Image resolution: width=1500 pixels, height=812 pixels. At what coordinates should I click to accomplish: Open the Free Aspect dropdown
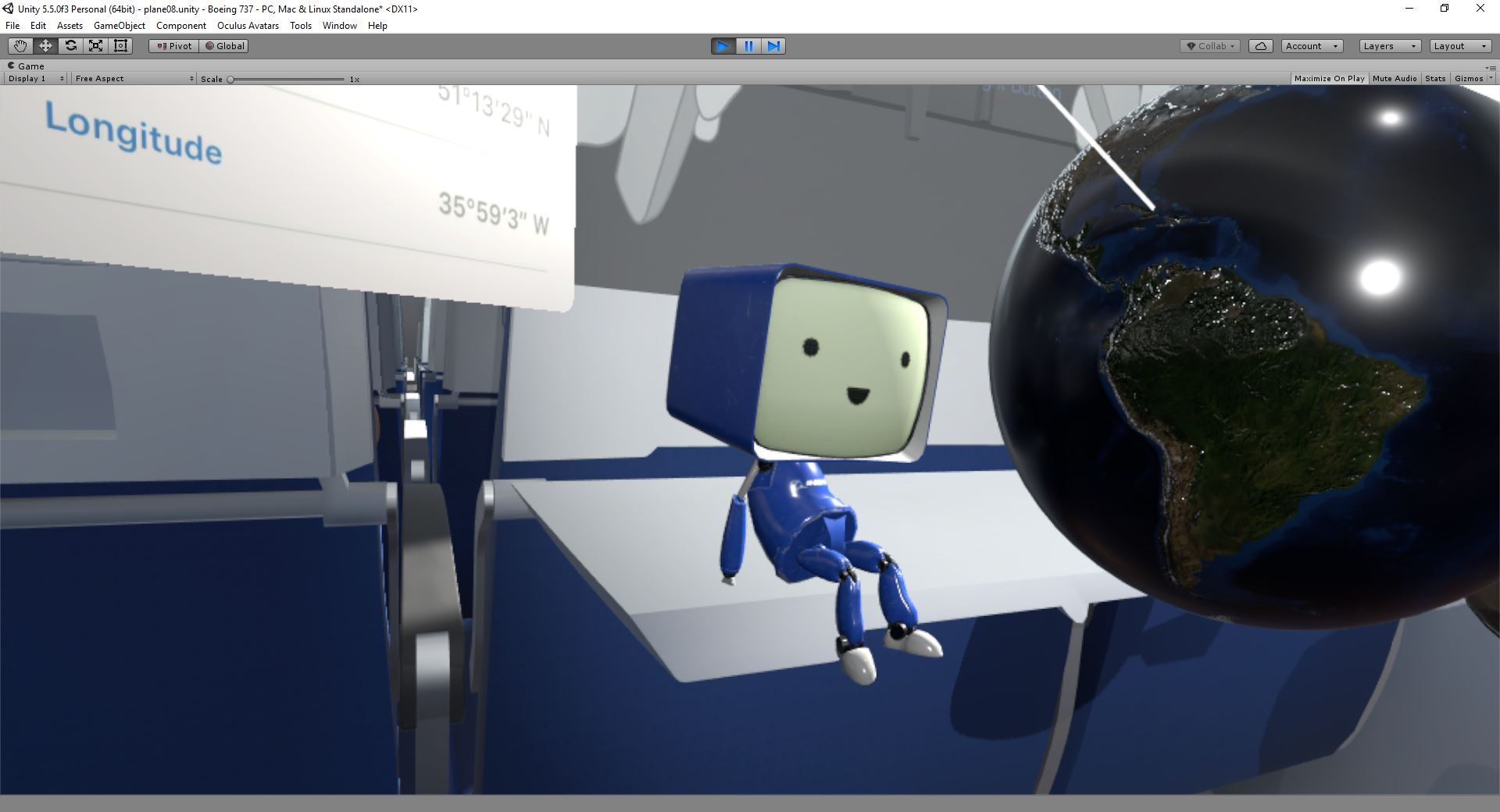click(134, 79)
